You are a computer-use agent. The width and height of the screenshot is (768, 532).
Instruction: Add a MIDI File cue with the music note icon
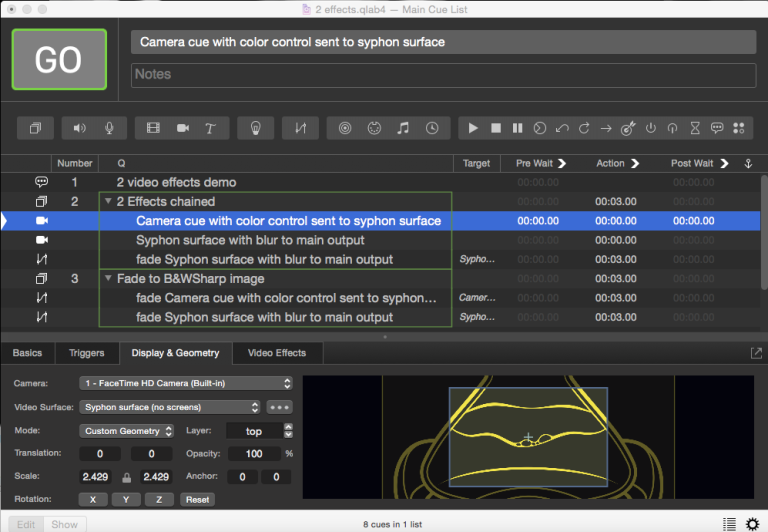[x=403, y=128]
